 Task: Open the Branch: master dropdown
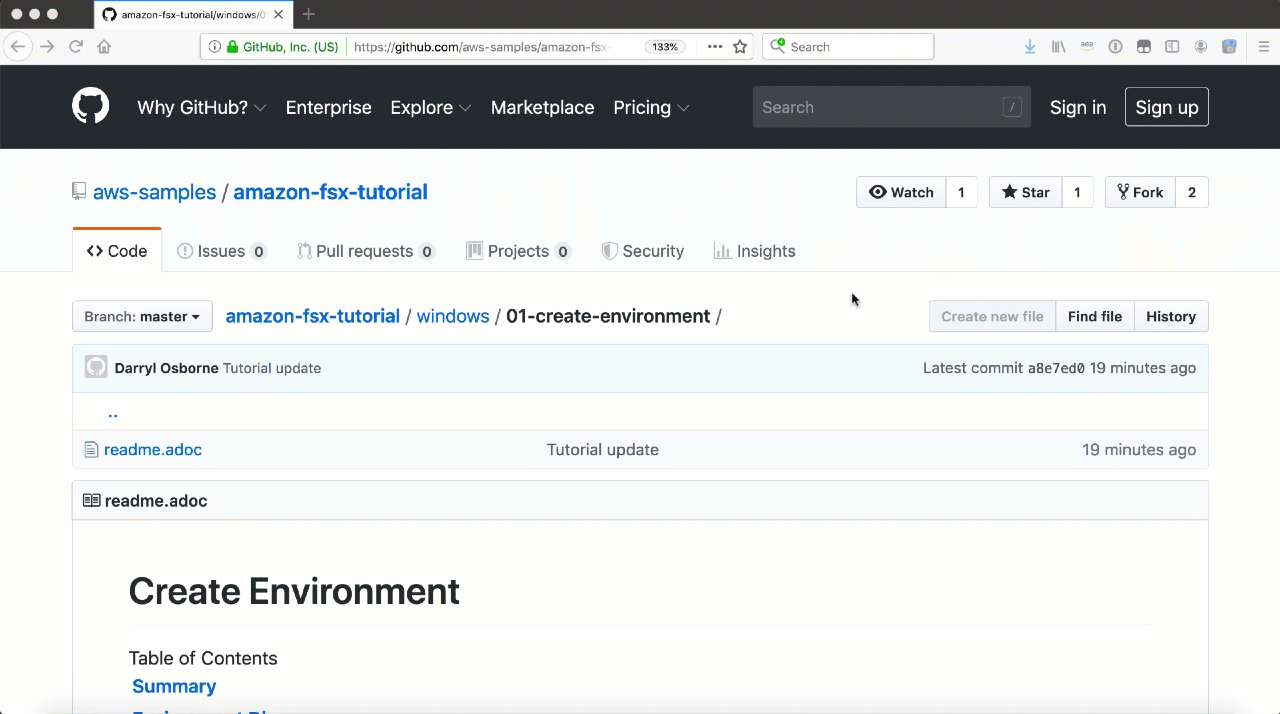142,316
